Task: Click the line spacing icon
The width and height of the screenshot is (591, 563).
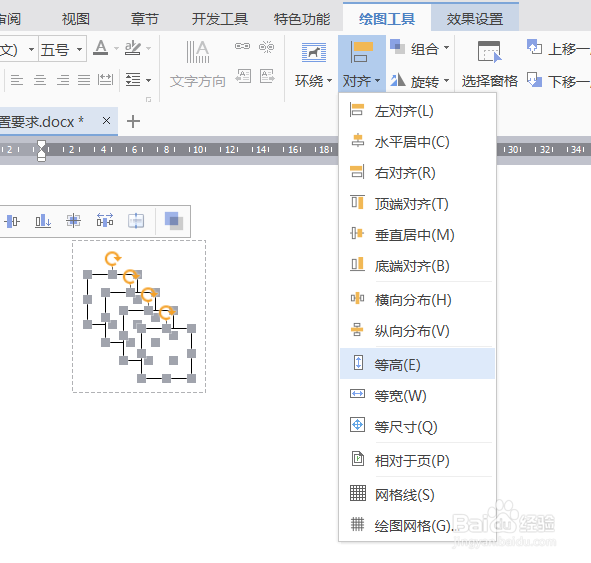Action: pos(133,80)
